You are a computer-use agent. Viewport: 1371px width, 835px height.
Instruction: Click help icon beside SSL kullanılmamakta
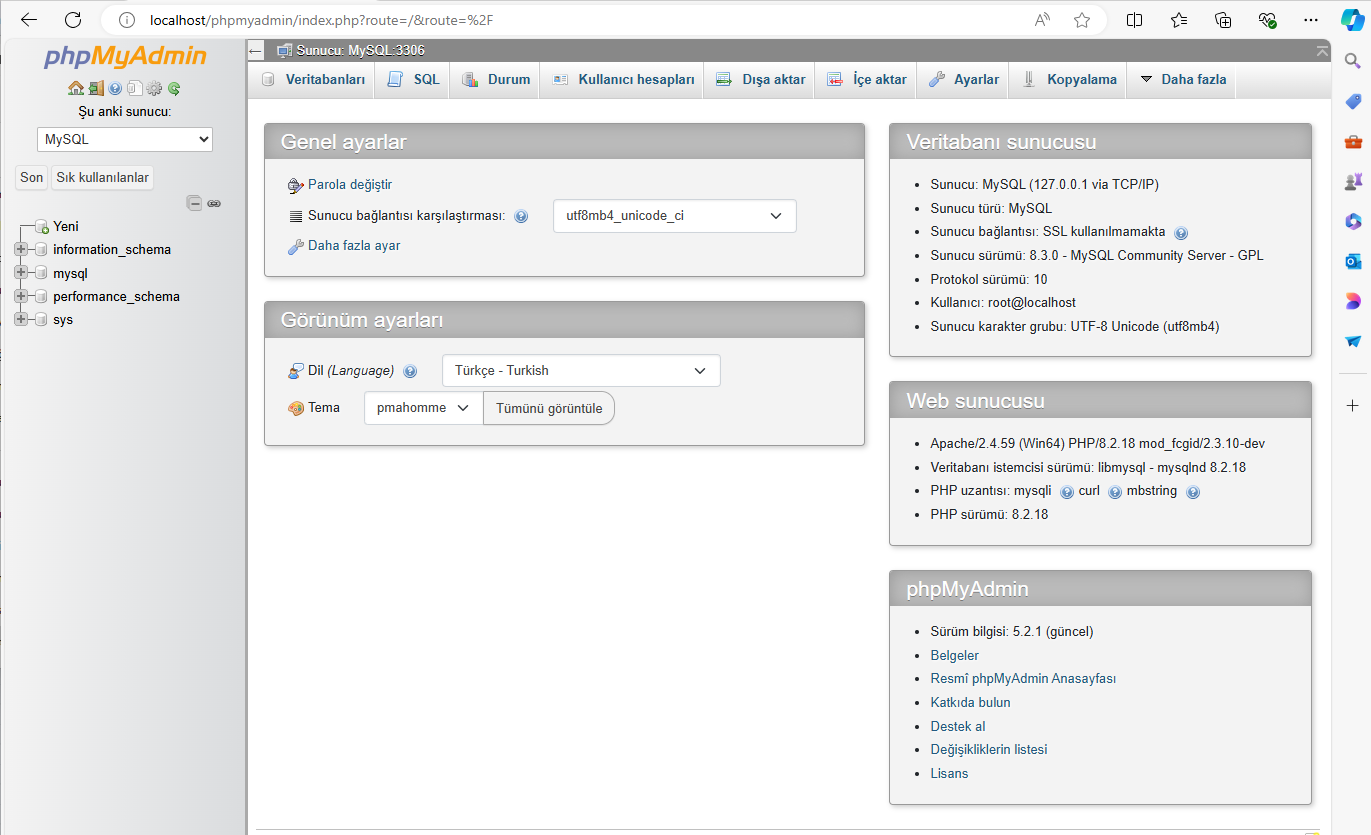tap(1181, 233)
